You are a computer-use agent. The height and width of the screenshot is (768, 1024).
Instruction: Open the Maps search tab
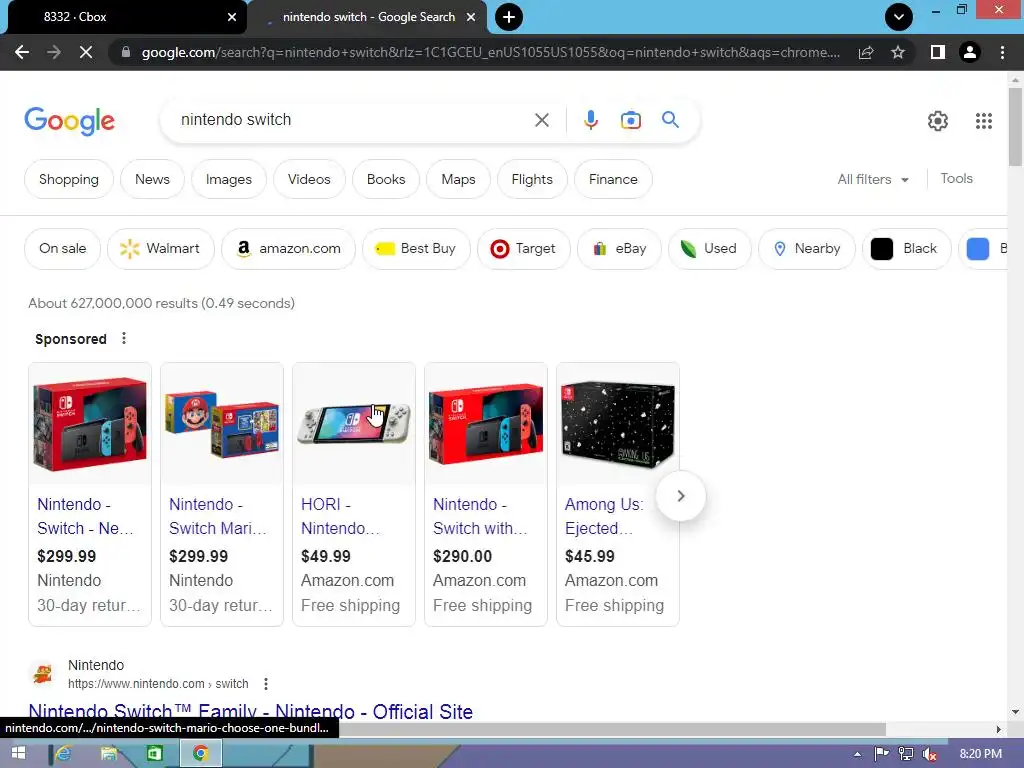tap(458, 179)
